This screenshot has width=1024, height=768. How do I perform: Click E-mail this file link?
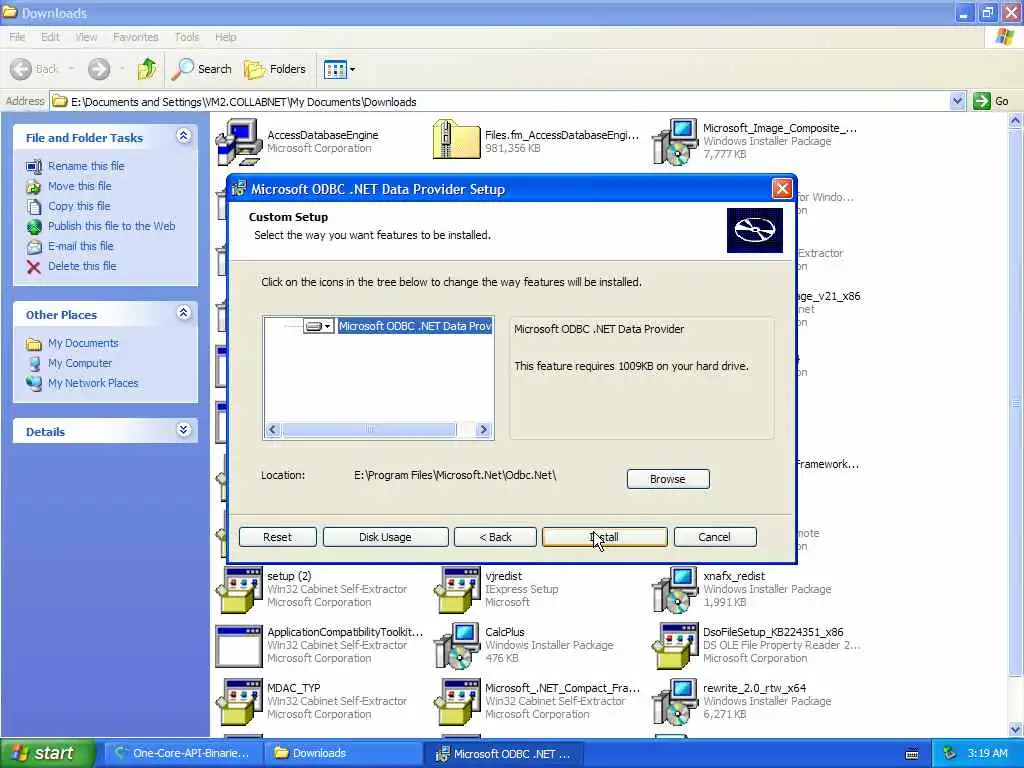[80, 246]
